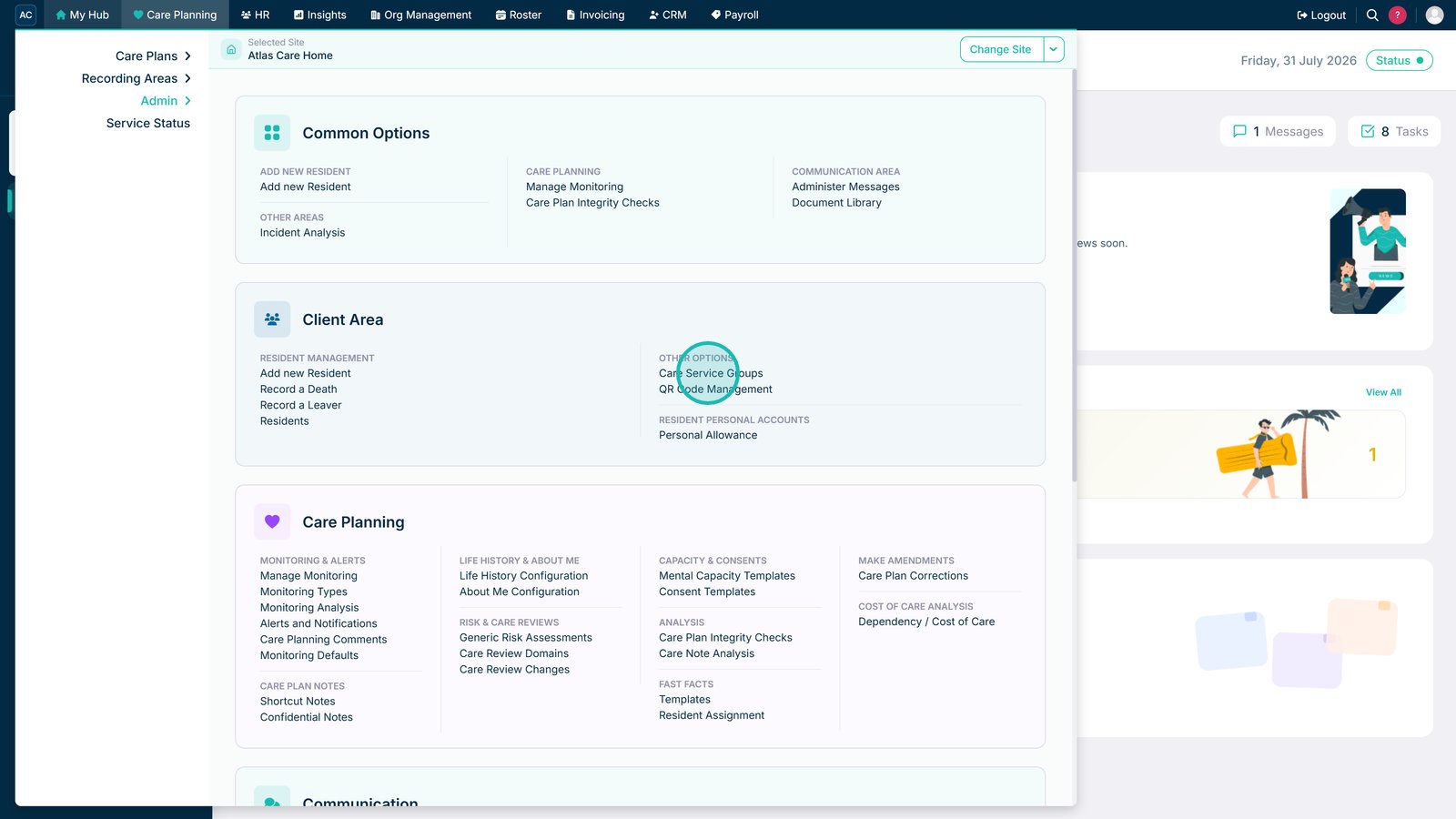Open Care Note Analysis link

point(706,653)
